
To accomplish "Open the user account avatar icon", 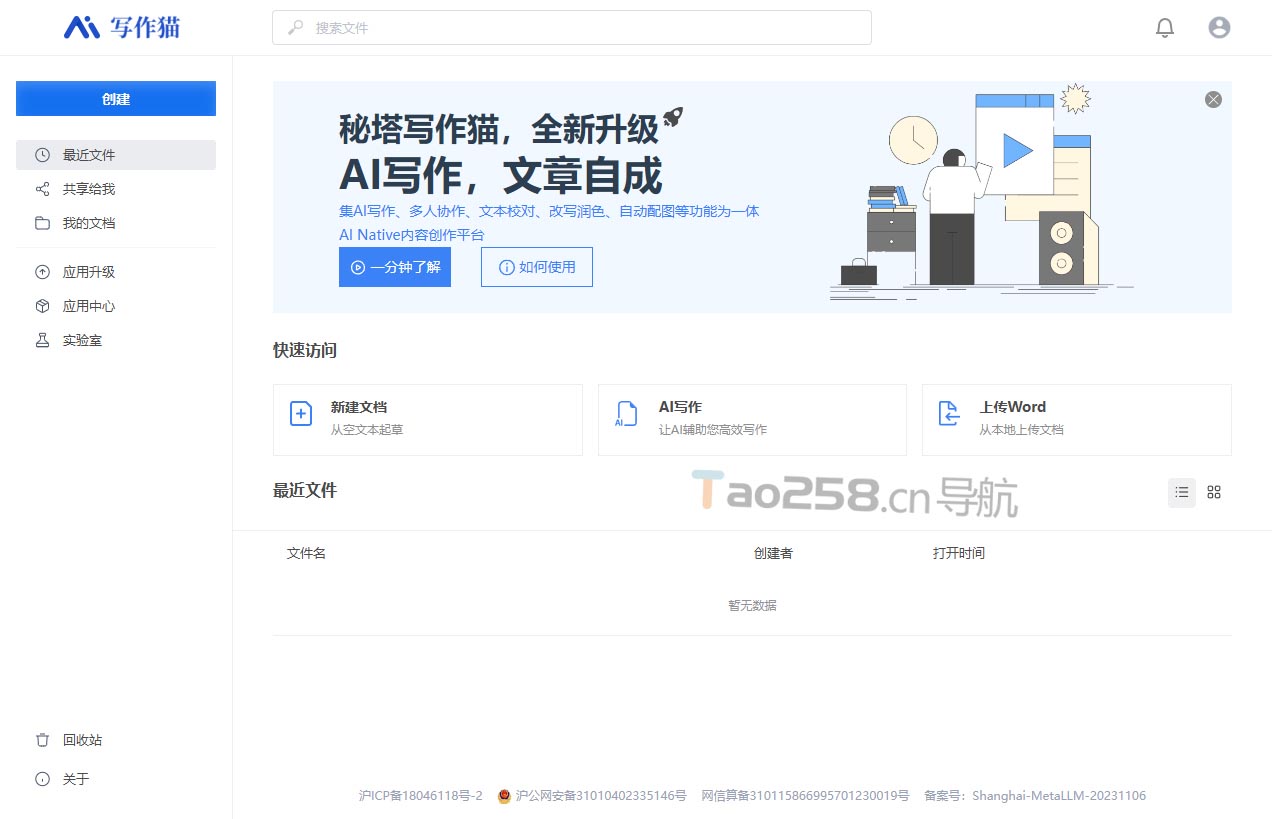I will (1219, 28).
